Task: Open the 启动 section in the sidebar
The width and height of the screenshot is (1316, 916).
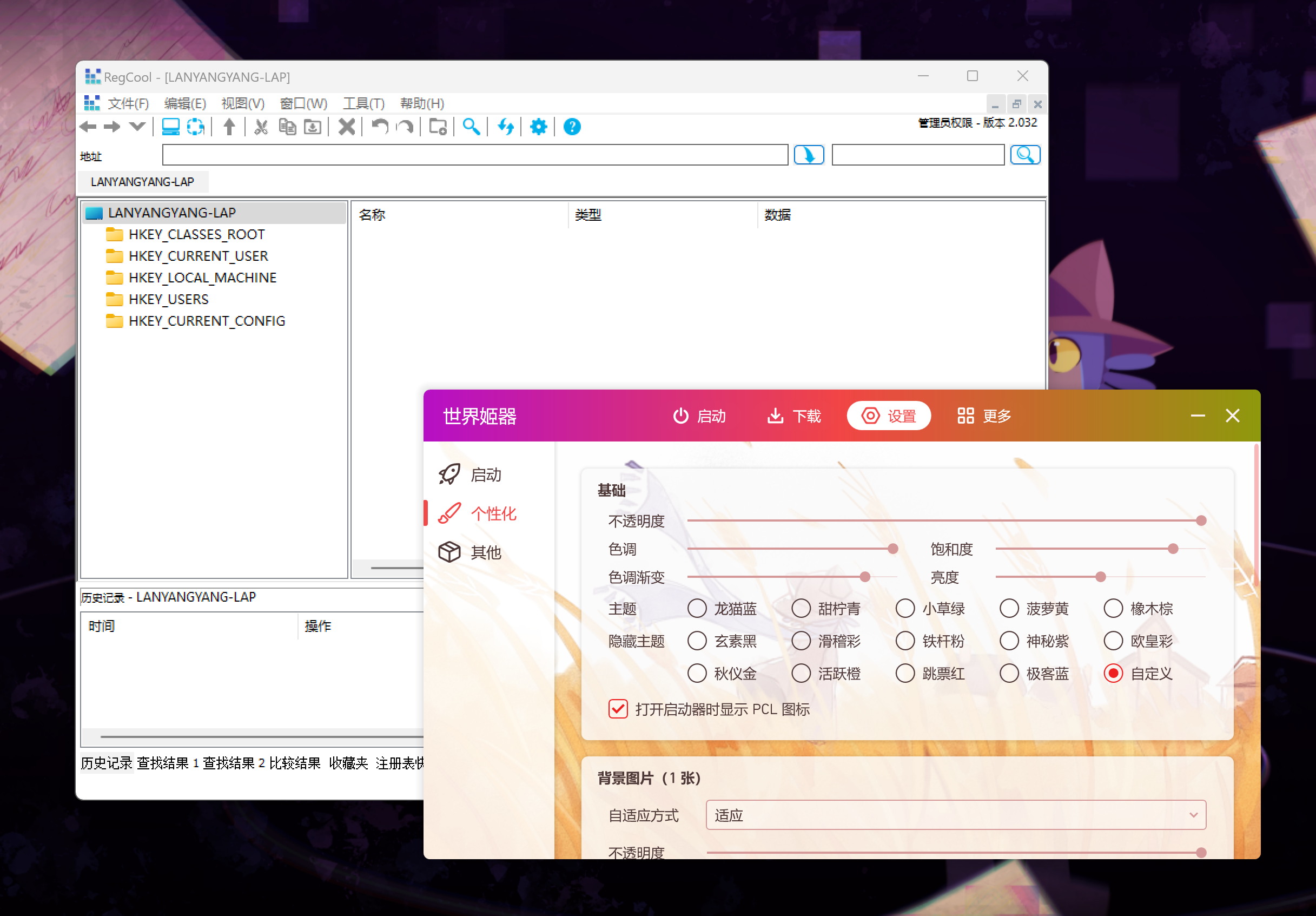Action: pos(486,474)
